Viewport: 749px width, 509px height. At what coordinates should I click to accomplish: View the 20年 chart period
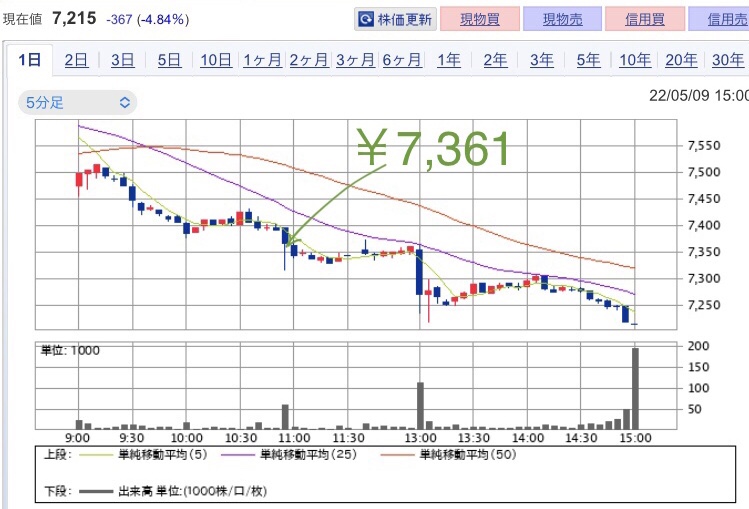(682, 60)
